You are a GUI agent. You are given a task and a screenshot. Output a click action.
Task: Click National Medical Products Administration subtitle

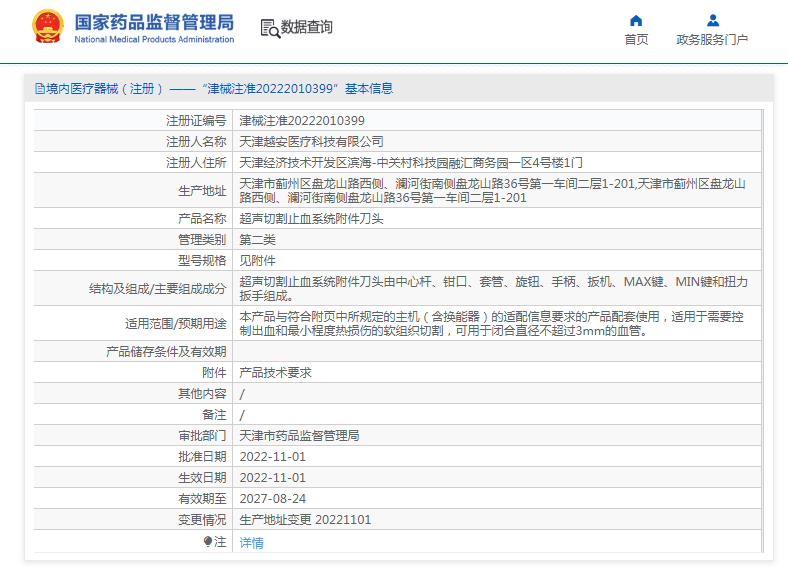click(x=154, y=39)
